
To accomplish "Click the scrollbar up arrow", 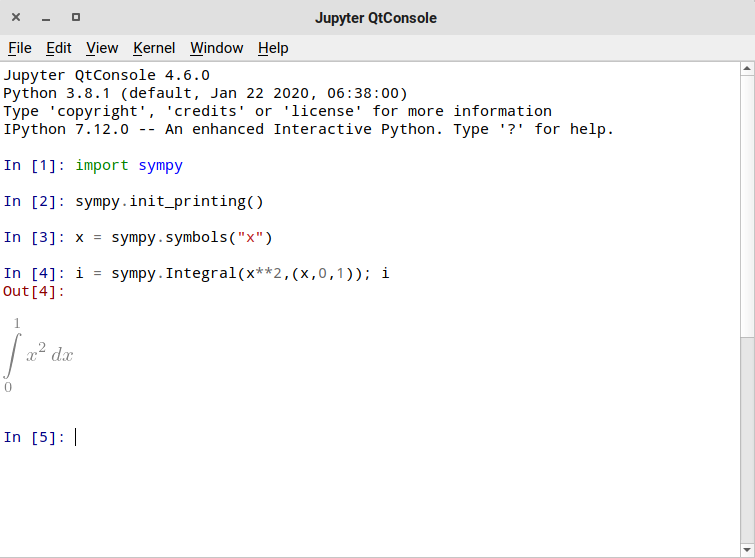I will 747,69.
